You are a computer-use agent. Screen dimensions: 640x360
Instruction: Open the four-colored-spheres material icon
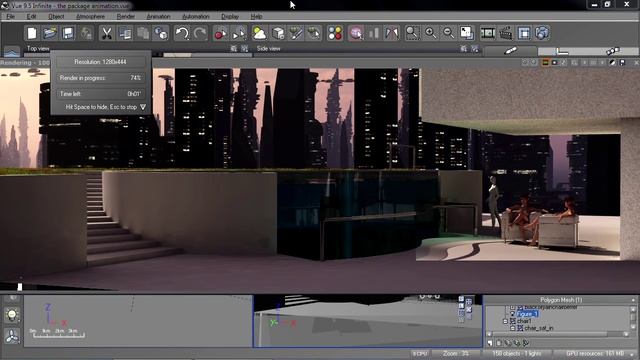[x=335, y=33]
